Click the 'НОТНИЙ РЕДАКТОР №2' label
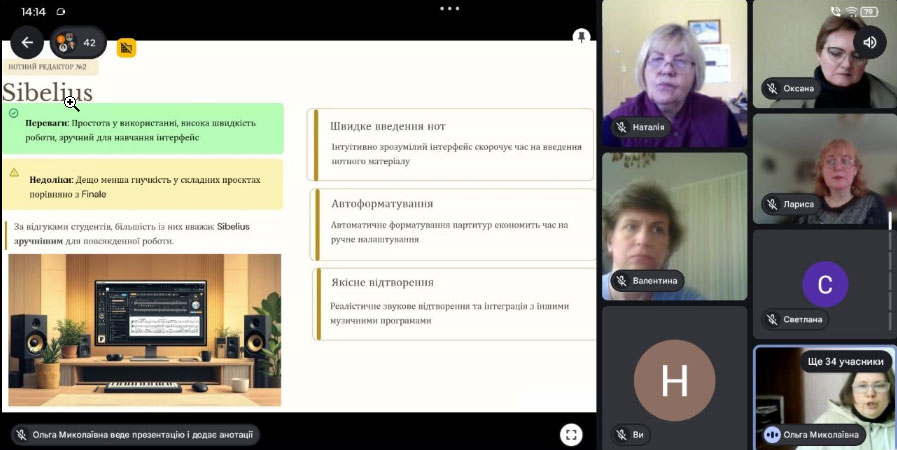897x450 pixels. [x=48, y=67]
